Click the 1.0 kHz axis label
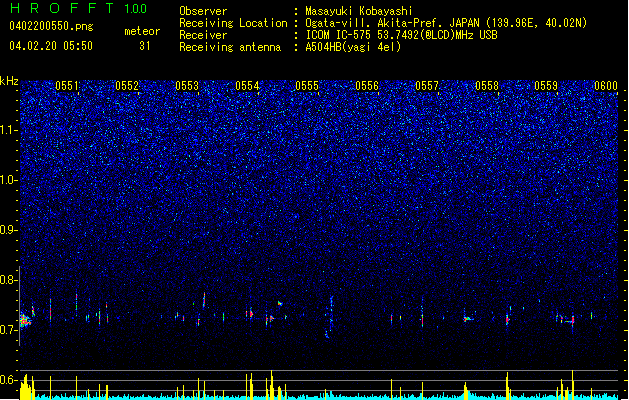Screen dimensions: 629x400 pos(8,180)
